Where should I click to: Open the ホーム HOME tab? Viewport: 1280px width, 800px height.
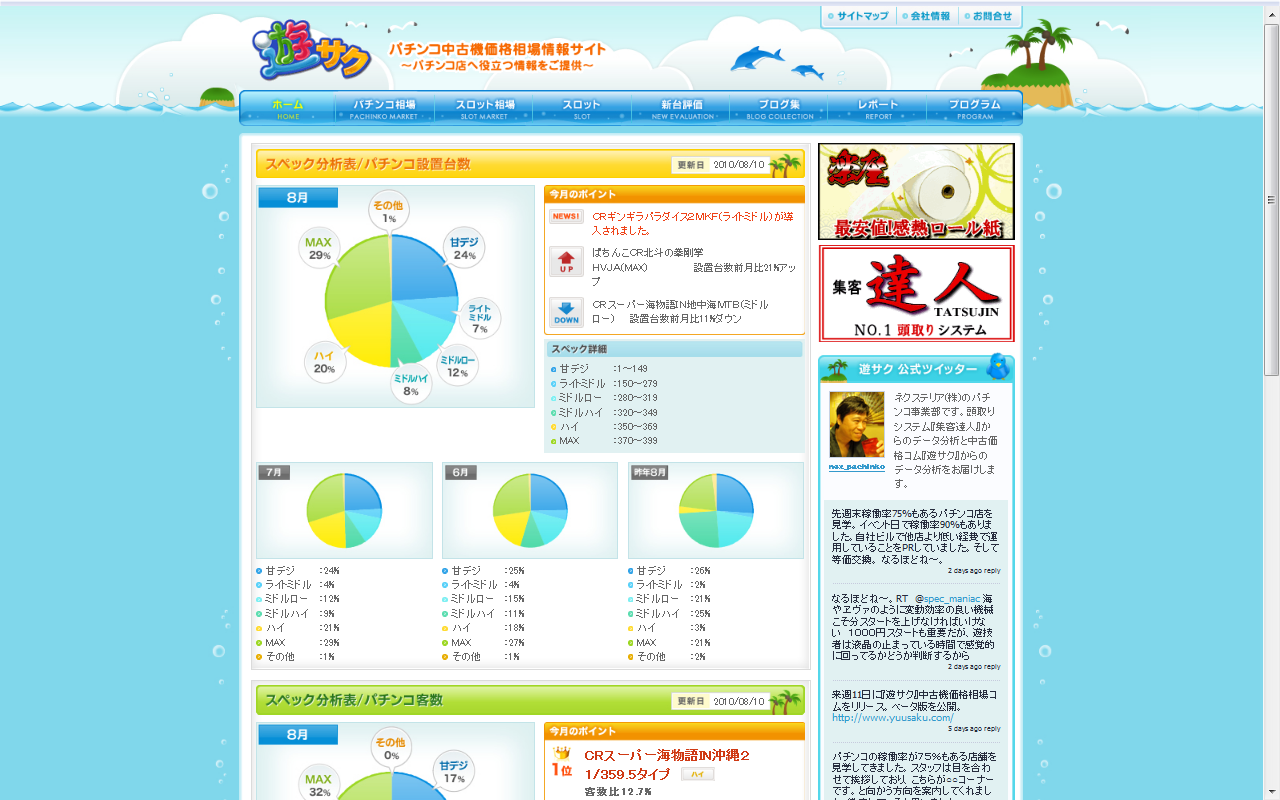[x=287, y=108]
